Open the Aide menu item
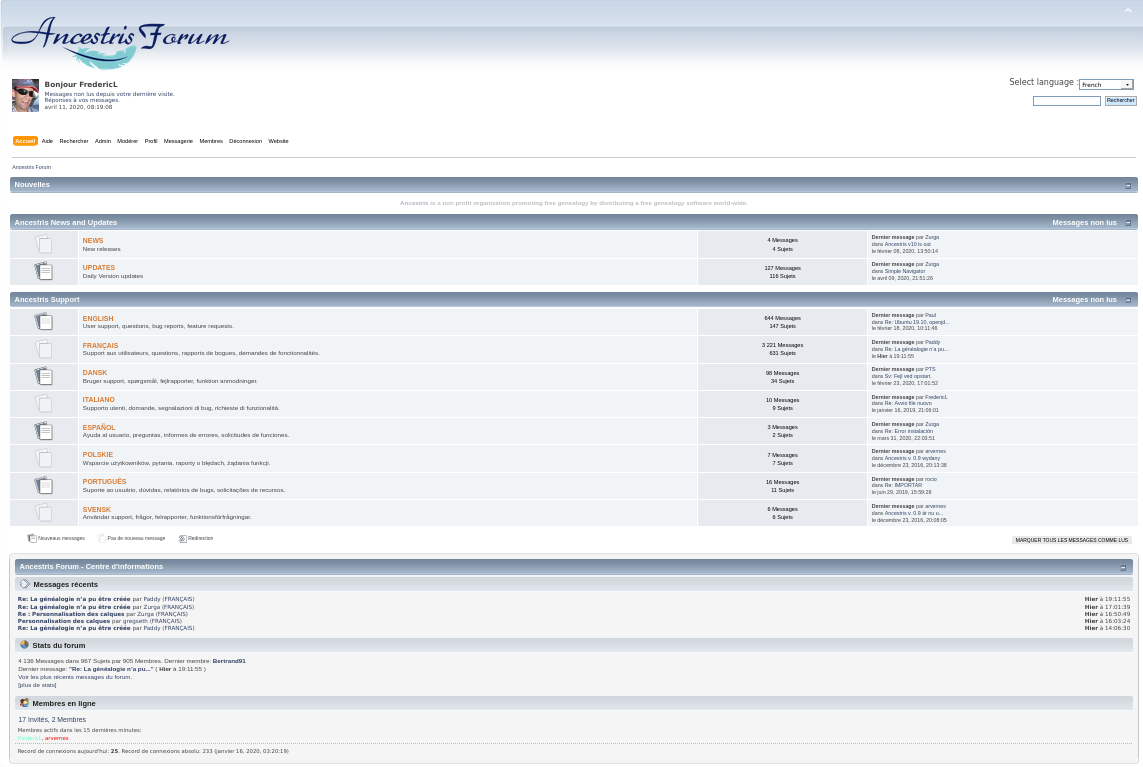The height and width of the screenshot is (767, 1143). (47, 141)
